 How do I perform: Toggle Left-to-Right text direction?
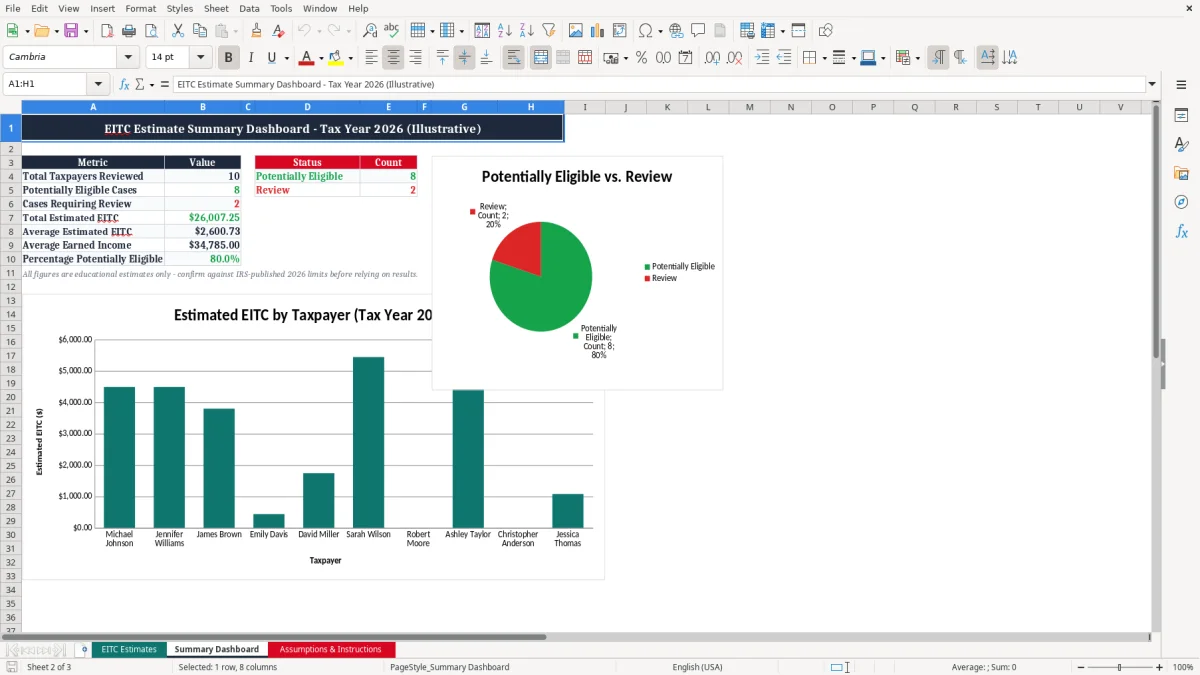pyautogui.click(x=938, y=58)
